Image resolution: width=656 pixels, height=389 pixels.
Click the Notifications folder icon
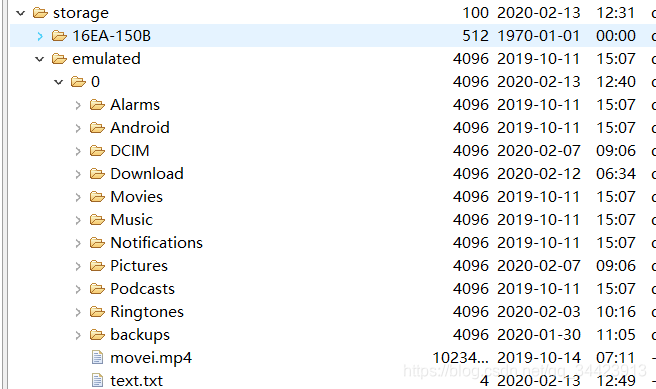tap(97, 243)
